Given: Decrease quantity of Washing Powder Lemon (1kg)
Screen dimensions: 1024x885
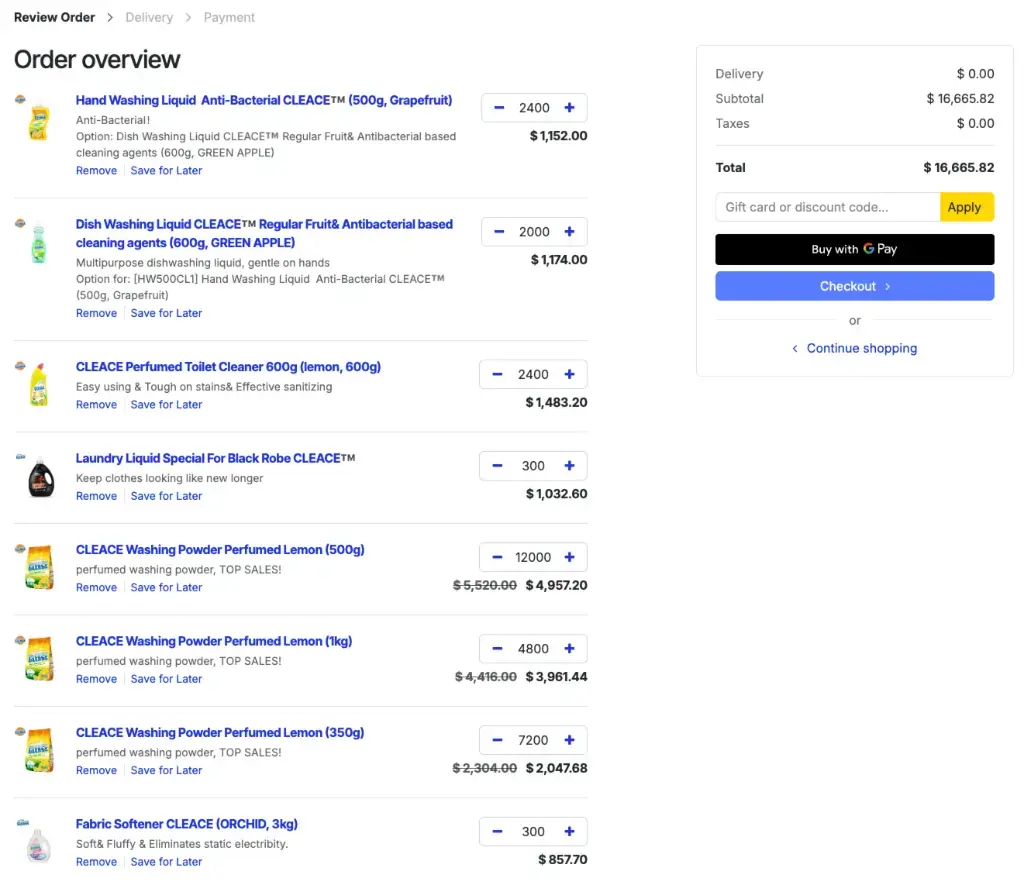Looking at the screenshot, I should 498,649.
